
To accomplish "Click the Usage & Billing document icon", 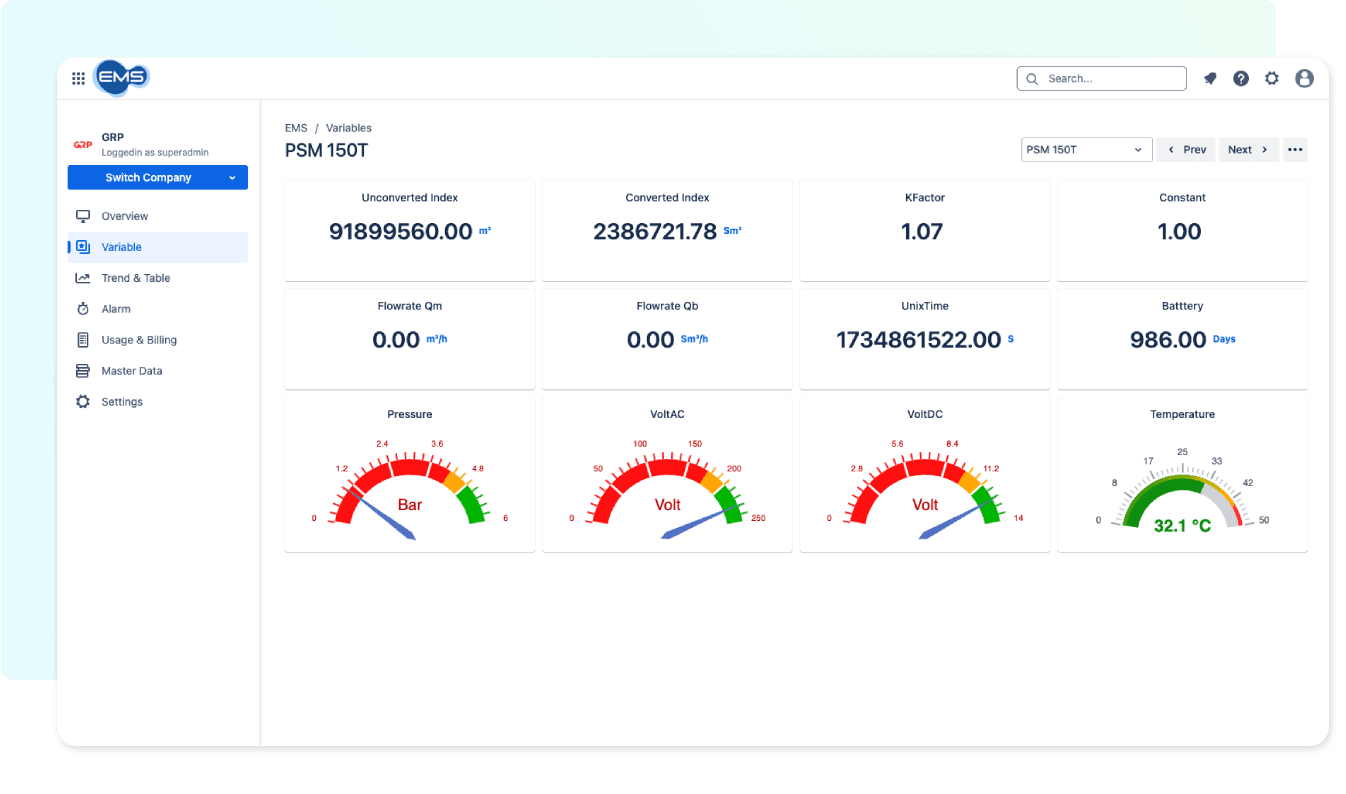I will click(x=83, y=340).
